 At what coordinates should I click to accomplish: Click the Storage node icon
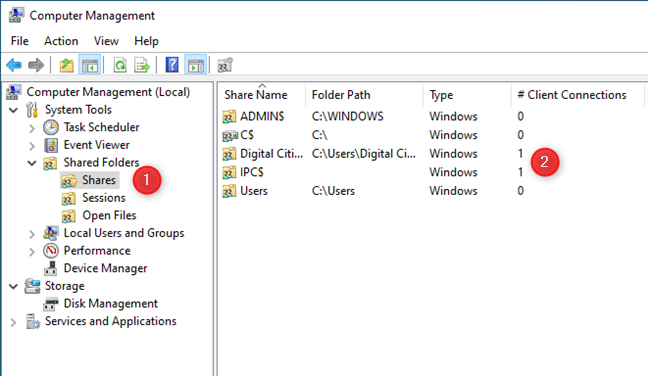(x=32, y=286)
